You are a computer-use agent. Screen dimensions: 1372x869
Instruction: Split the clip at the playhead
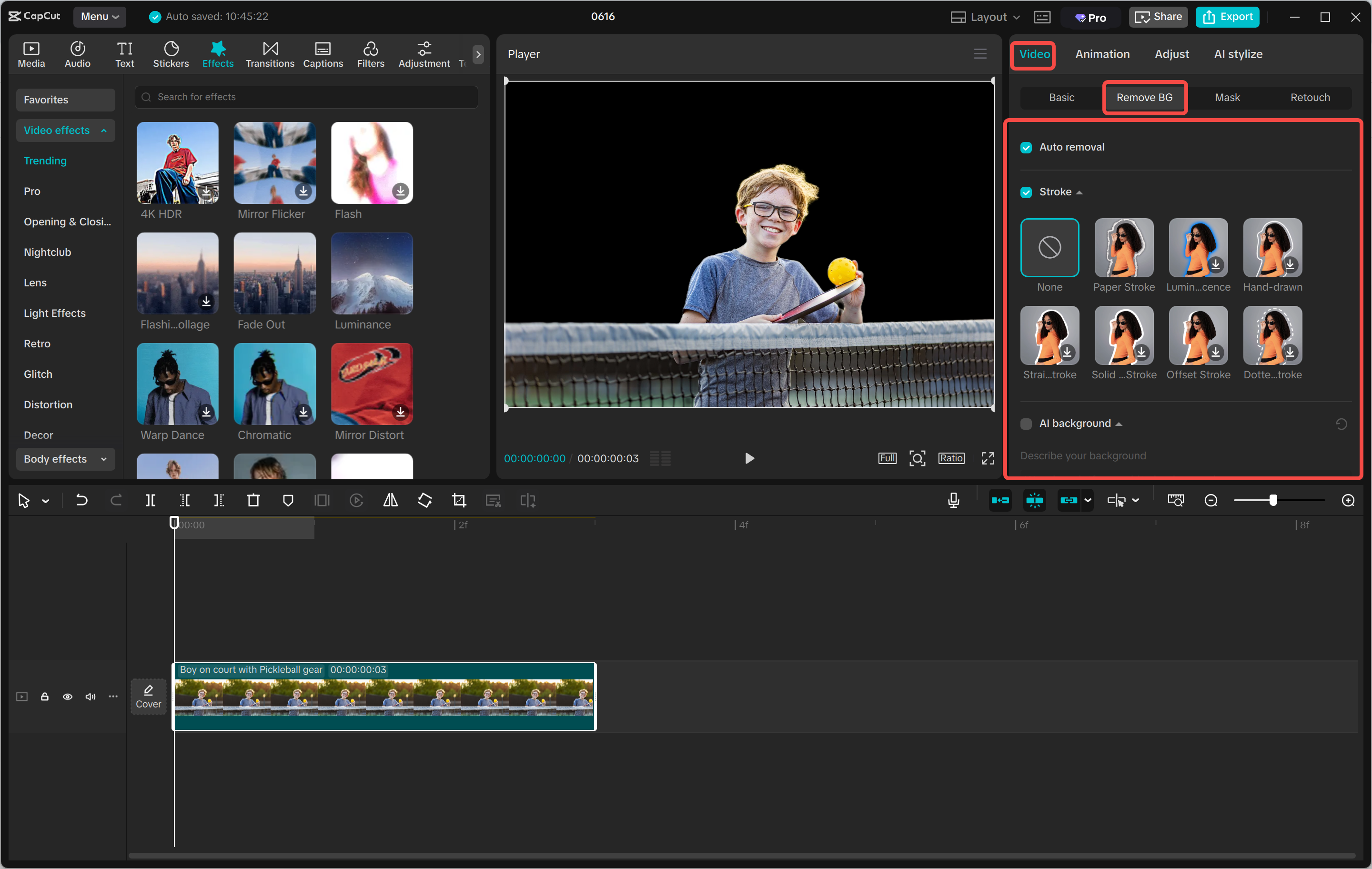(x=151, y=500)
